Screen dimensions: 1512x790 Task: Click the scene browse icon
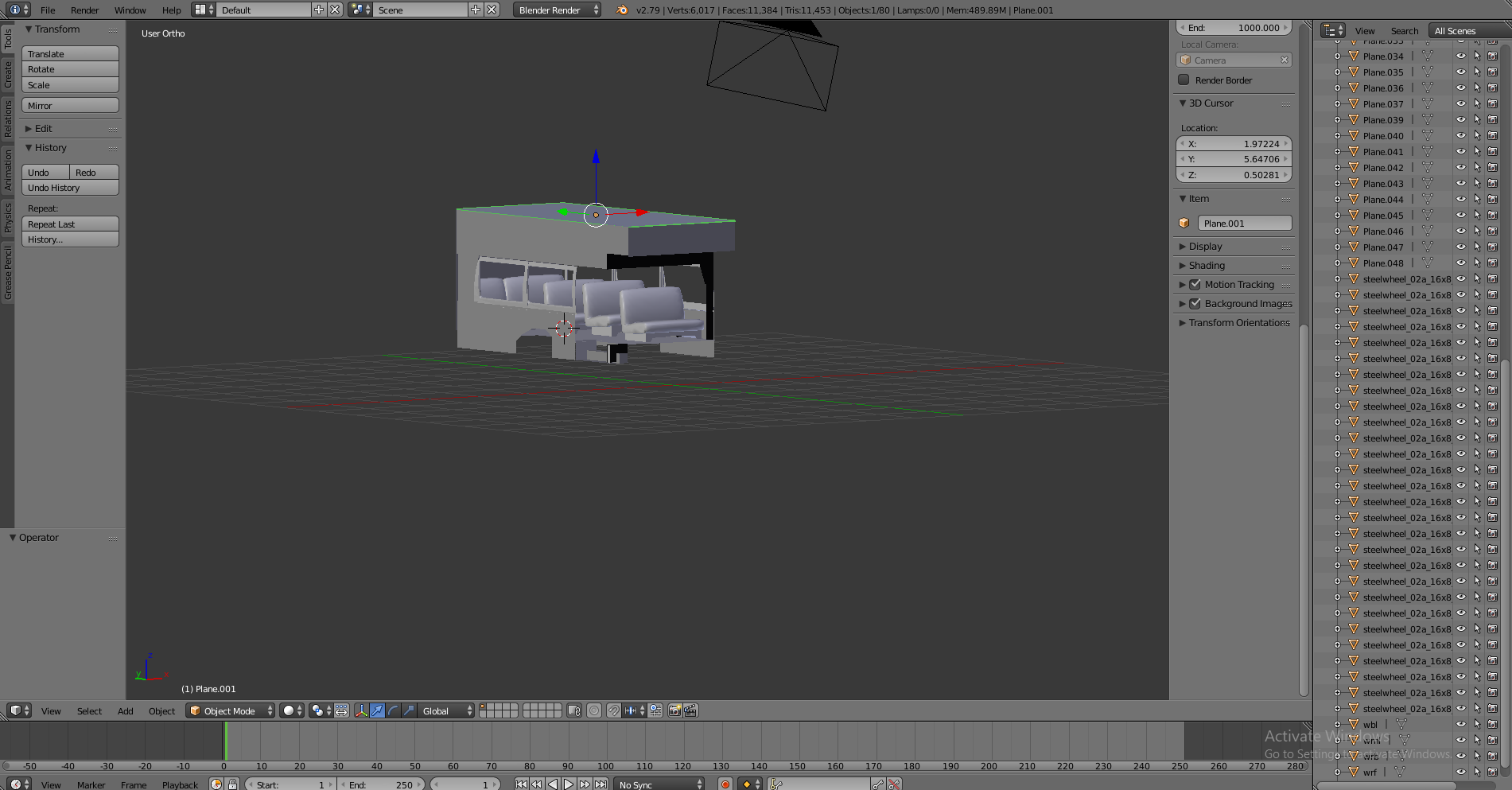pyautogui.click(x=360, y=10)
